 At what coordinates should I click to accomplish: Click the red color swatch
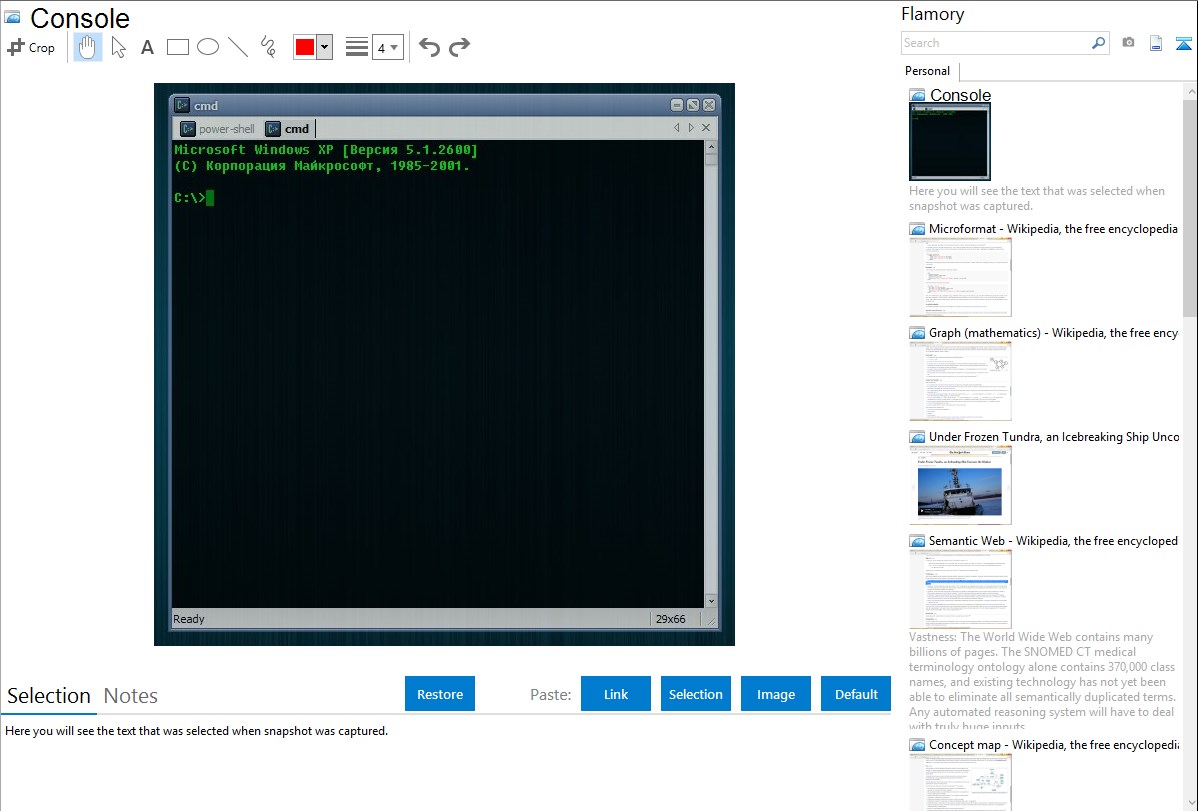tap(305, 47)
